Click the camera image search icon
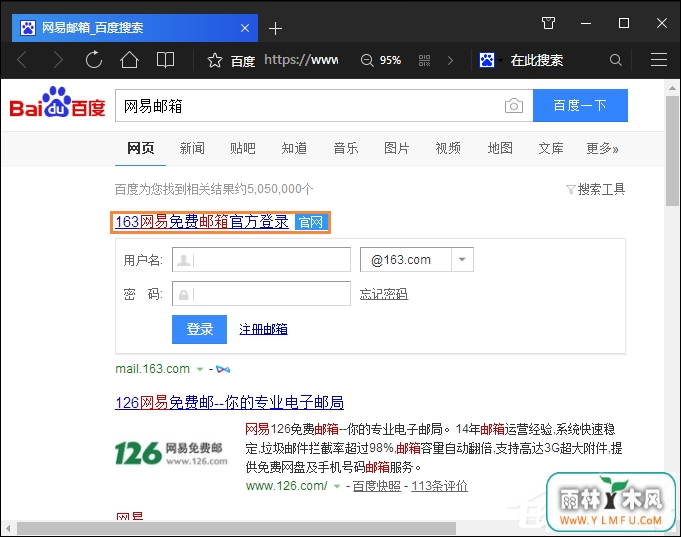 (x=513, y=106)
